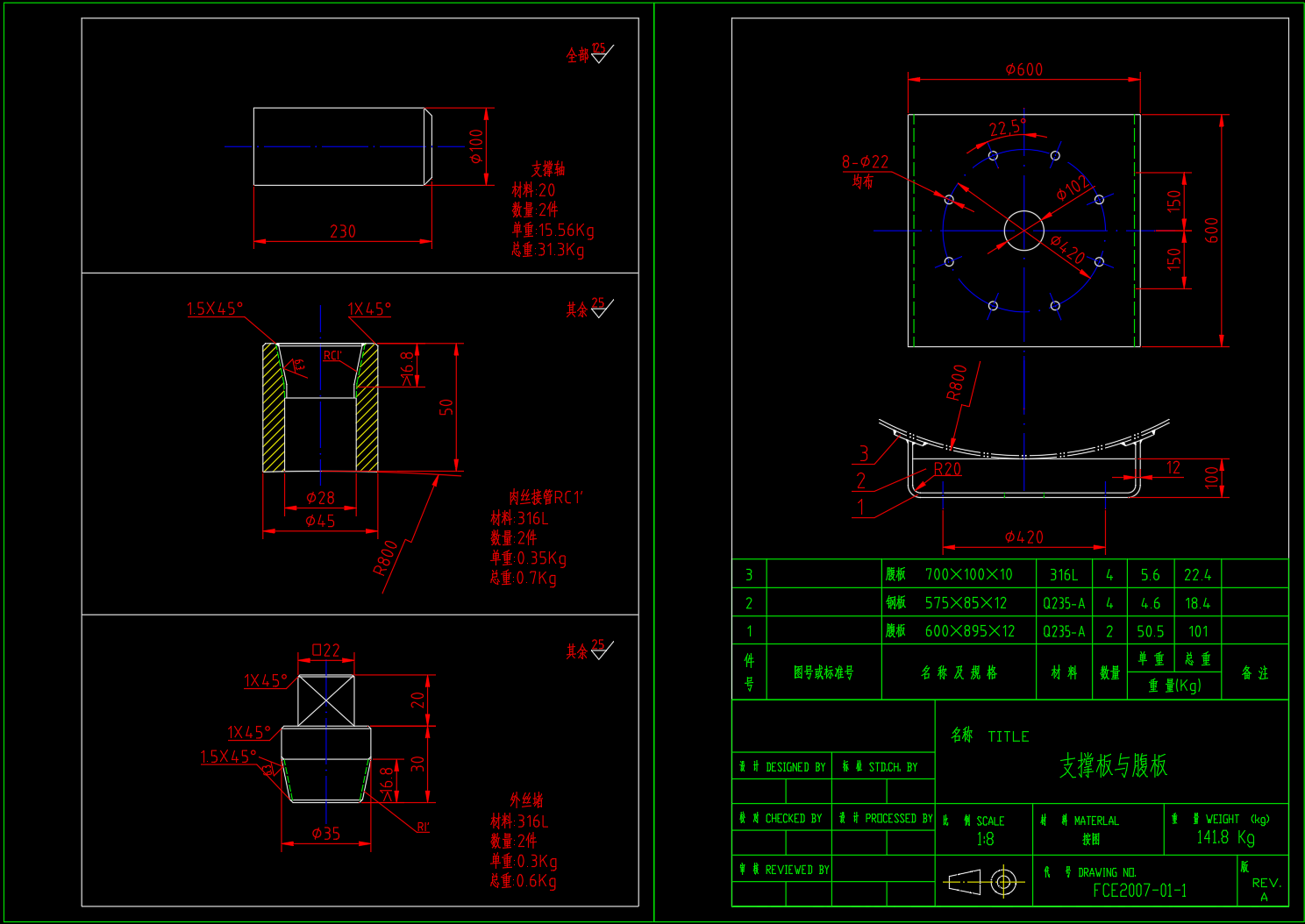The image size is (1305, 924).
Task: Click the 8-Φ22 均布 hole callout
Action: [x=864, y=166]
